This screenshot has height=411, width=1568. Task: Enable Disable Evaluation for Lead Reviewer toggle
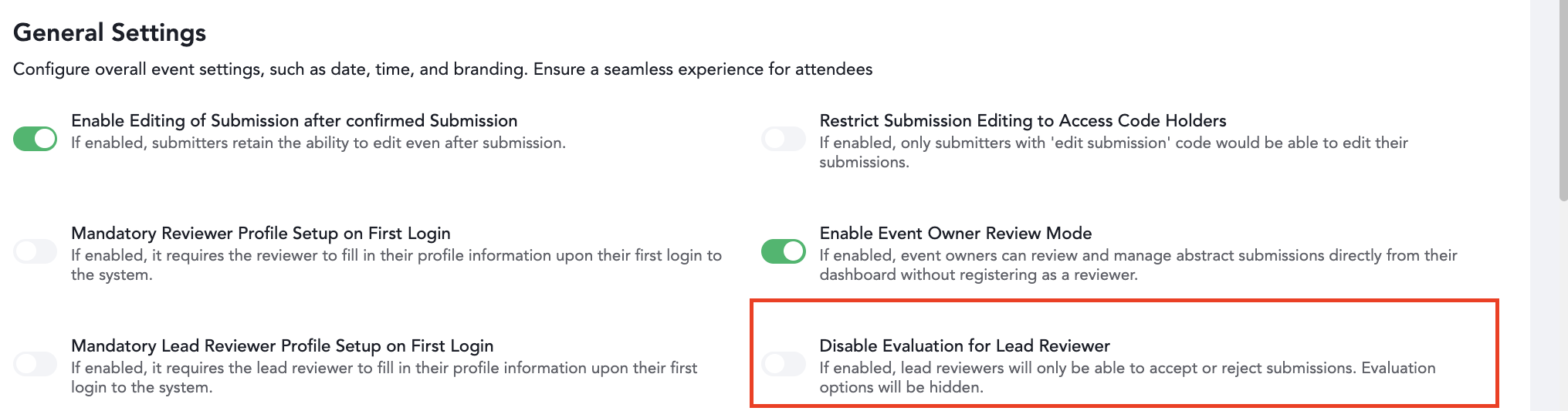click(784, 364)
